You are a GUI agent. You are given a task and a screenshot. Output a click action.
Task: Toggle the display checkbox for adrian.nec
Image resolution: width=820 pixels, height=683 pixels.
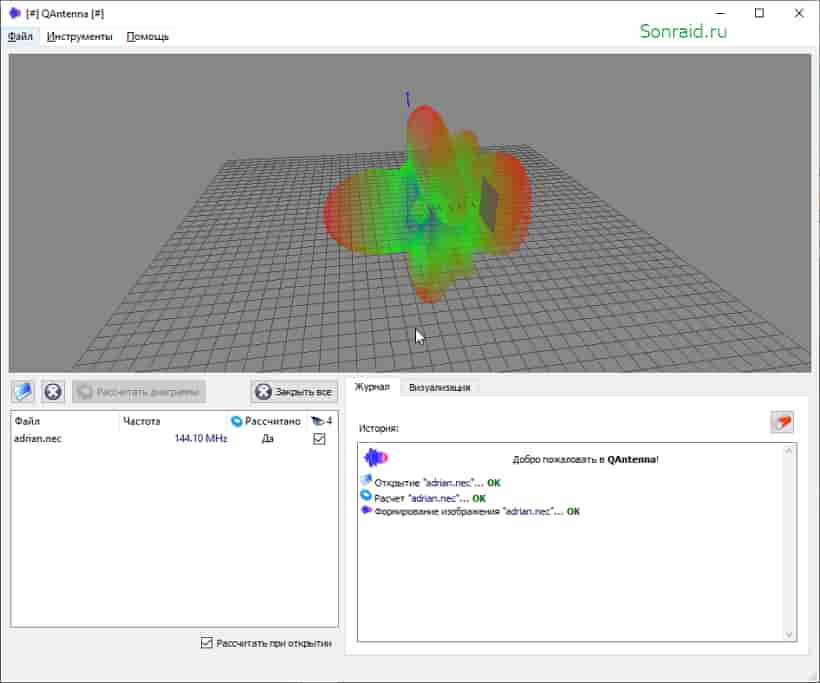(x=319, y=439)
